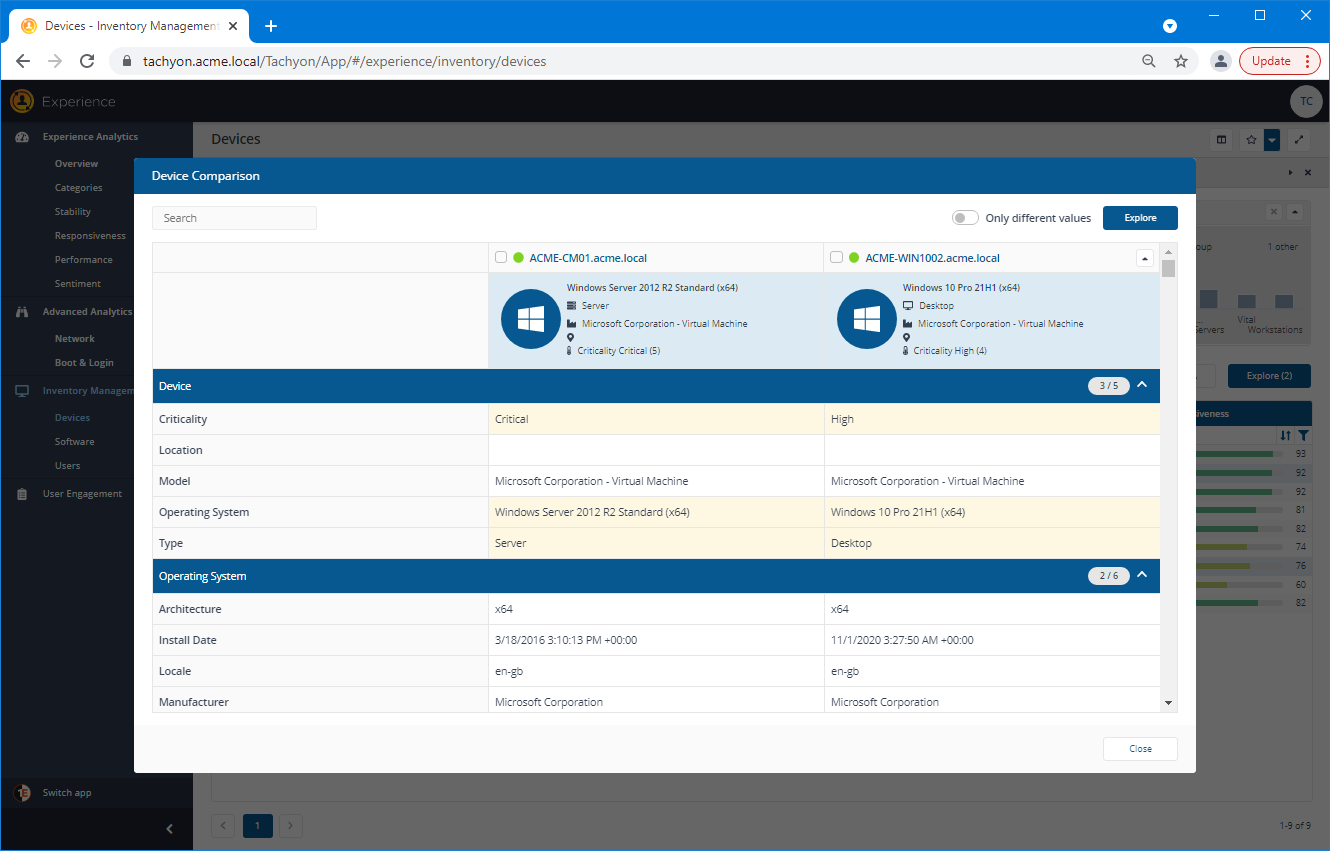Click previous page arrow in pagination

224,825
